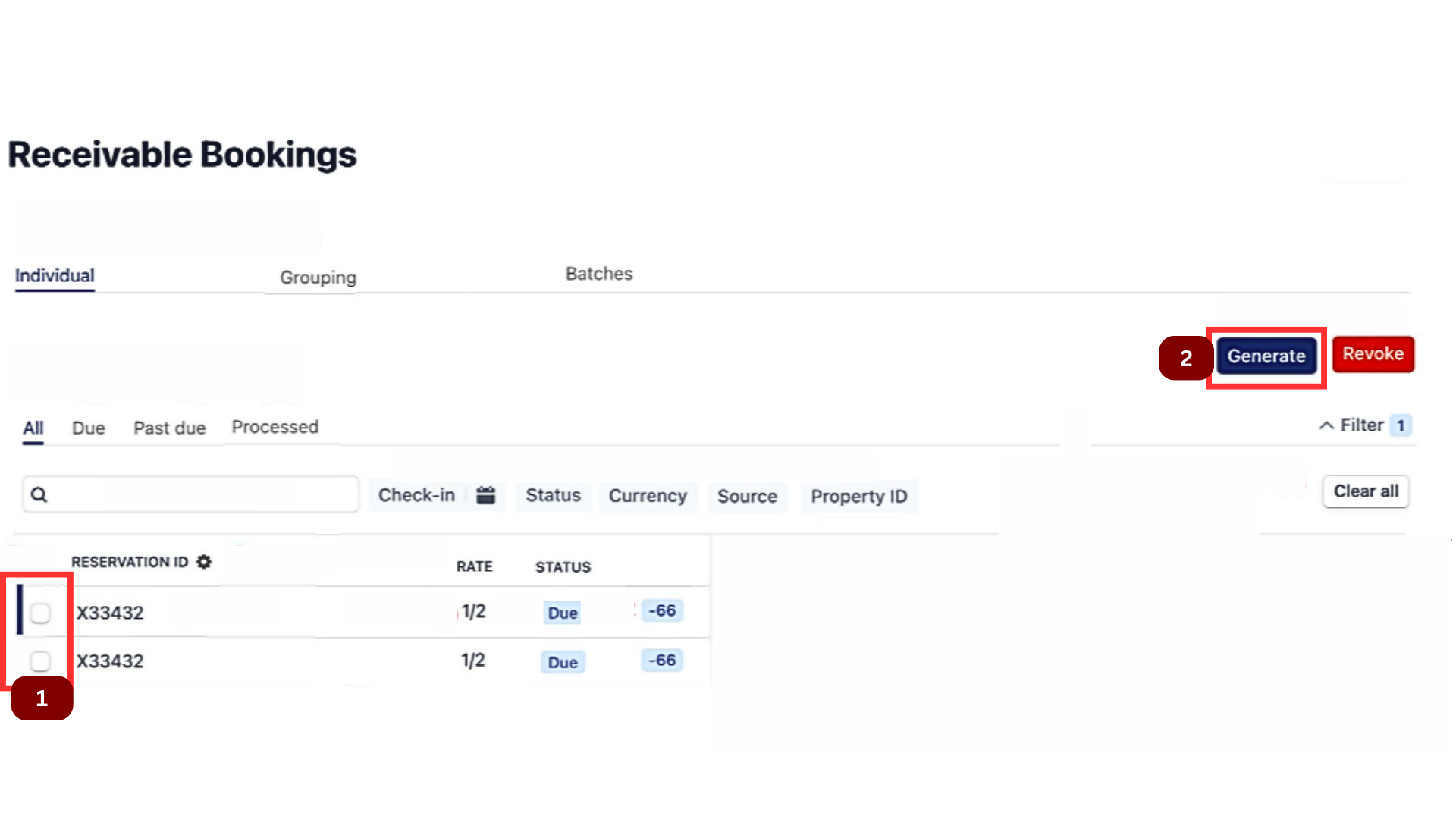Switch to the Batches tab
This screenshot has width=1456, height=819.
tap(598, 274)
